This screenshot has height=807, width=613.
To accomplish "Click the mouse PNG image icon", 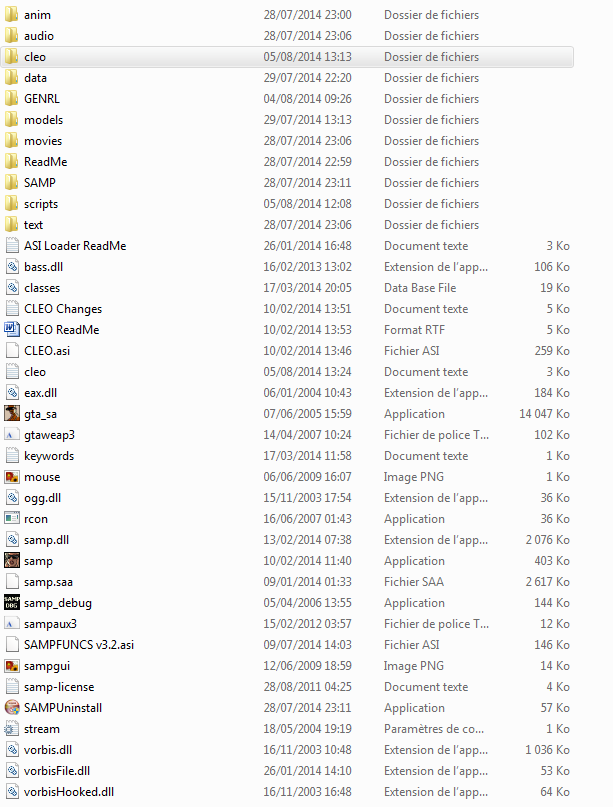I will pos(12,477).
